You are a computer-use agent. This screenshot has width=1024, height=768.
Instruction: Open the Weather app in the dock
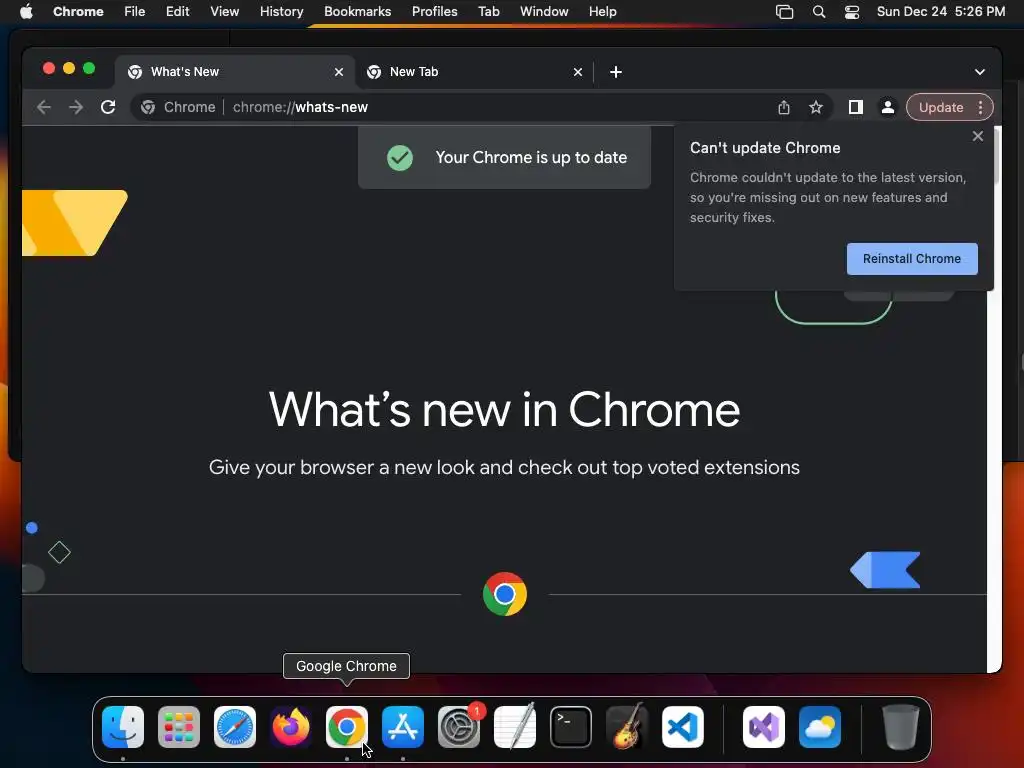coord(820,727)
